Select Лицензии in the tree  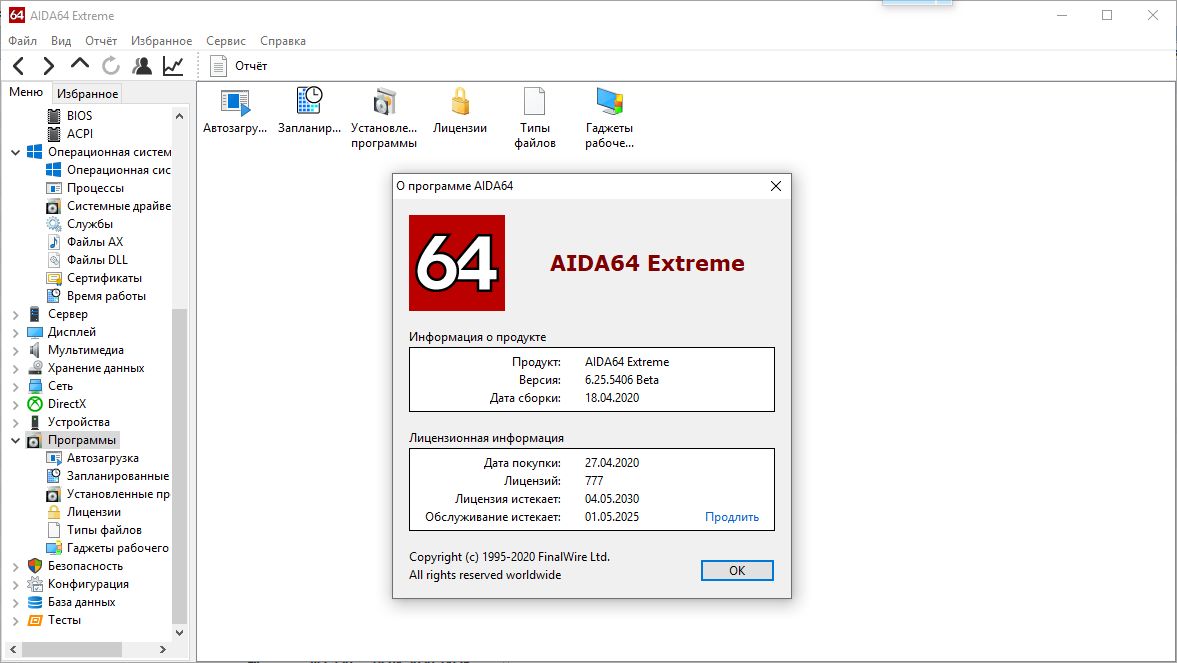click(83, 512)
